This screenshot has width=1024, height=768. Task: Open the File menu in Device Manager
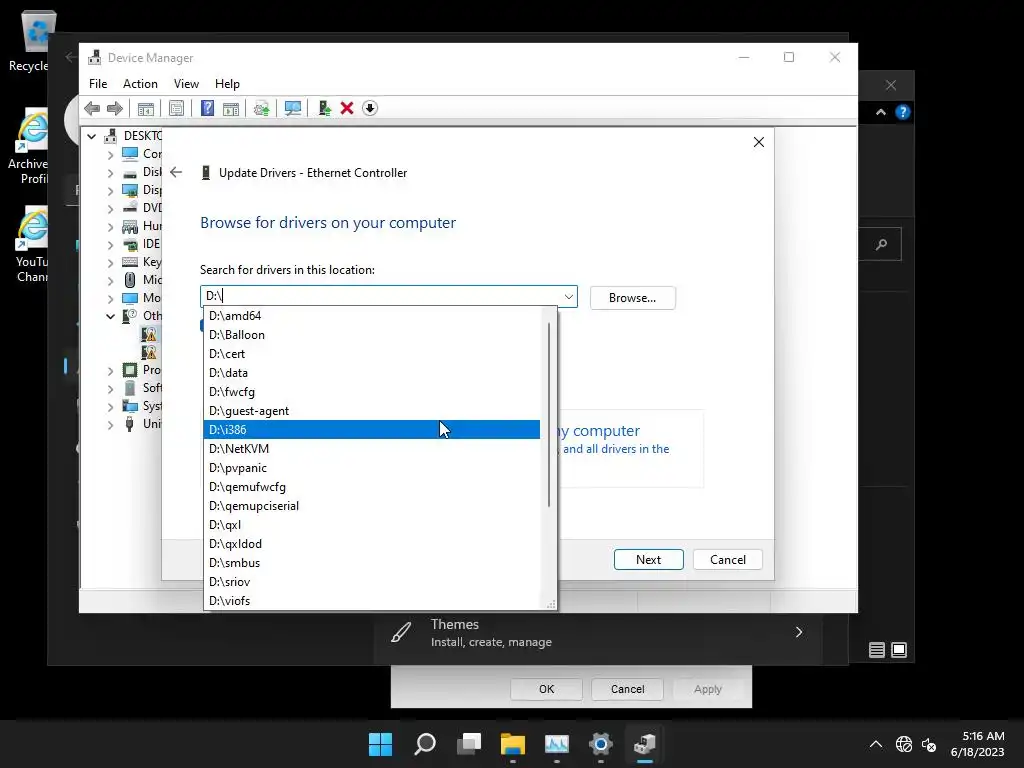(x=98, y=84)
